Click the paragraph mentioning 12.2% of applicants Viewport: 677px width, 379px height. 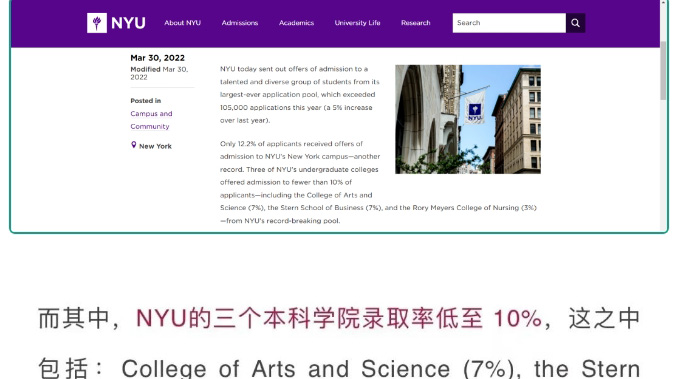point(378,182)
